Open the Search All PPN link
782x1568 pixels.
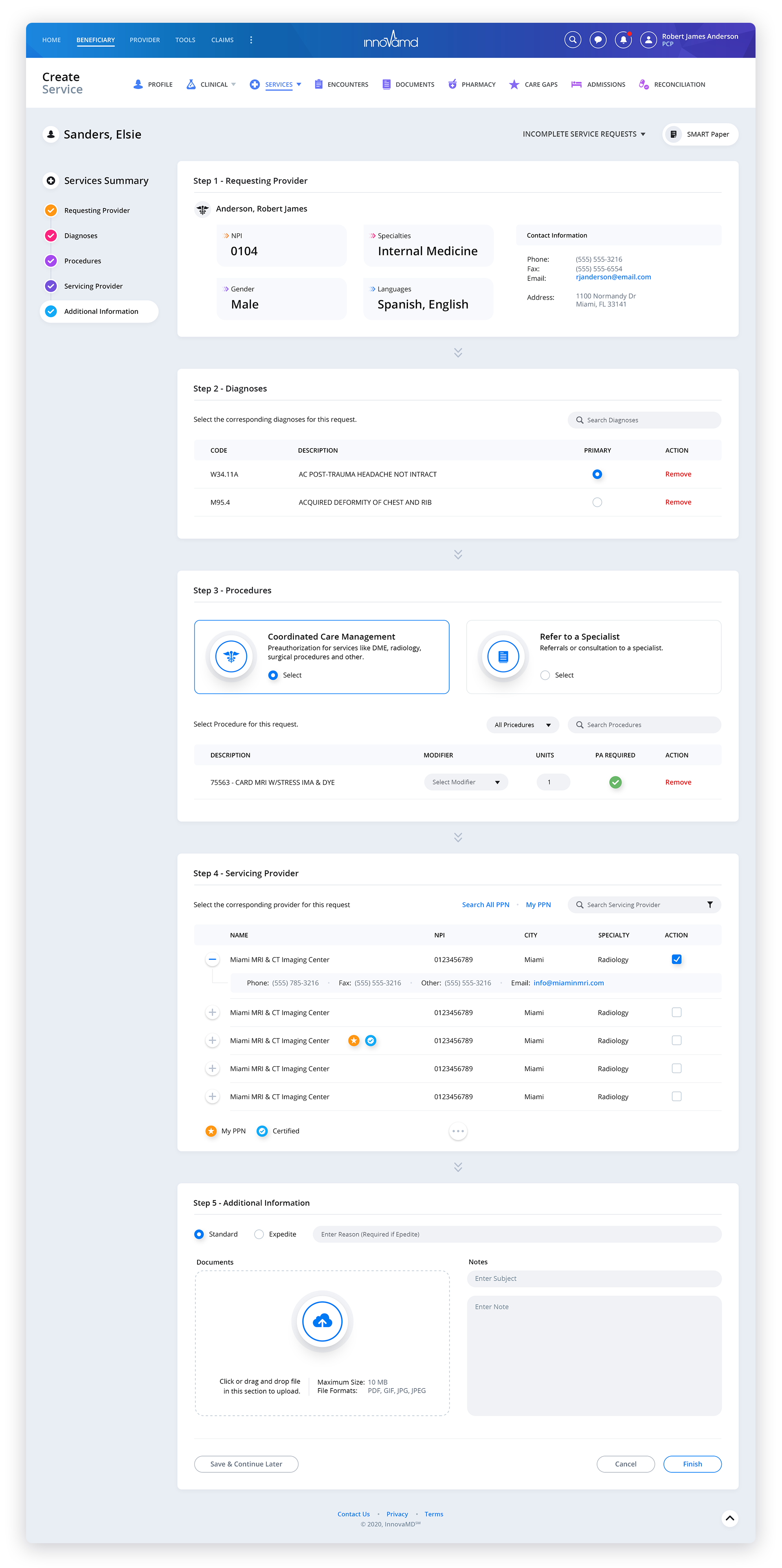click(x=485, y=904)
